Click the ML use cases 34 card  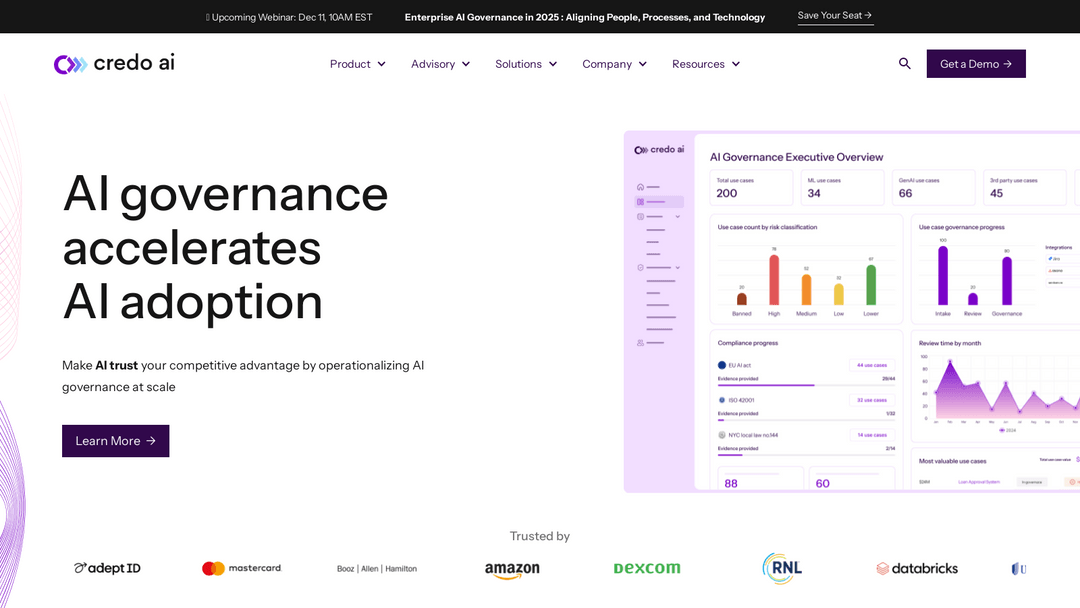[x=842, y=187]
